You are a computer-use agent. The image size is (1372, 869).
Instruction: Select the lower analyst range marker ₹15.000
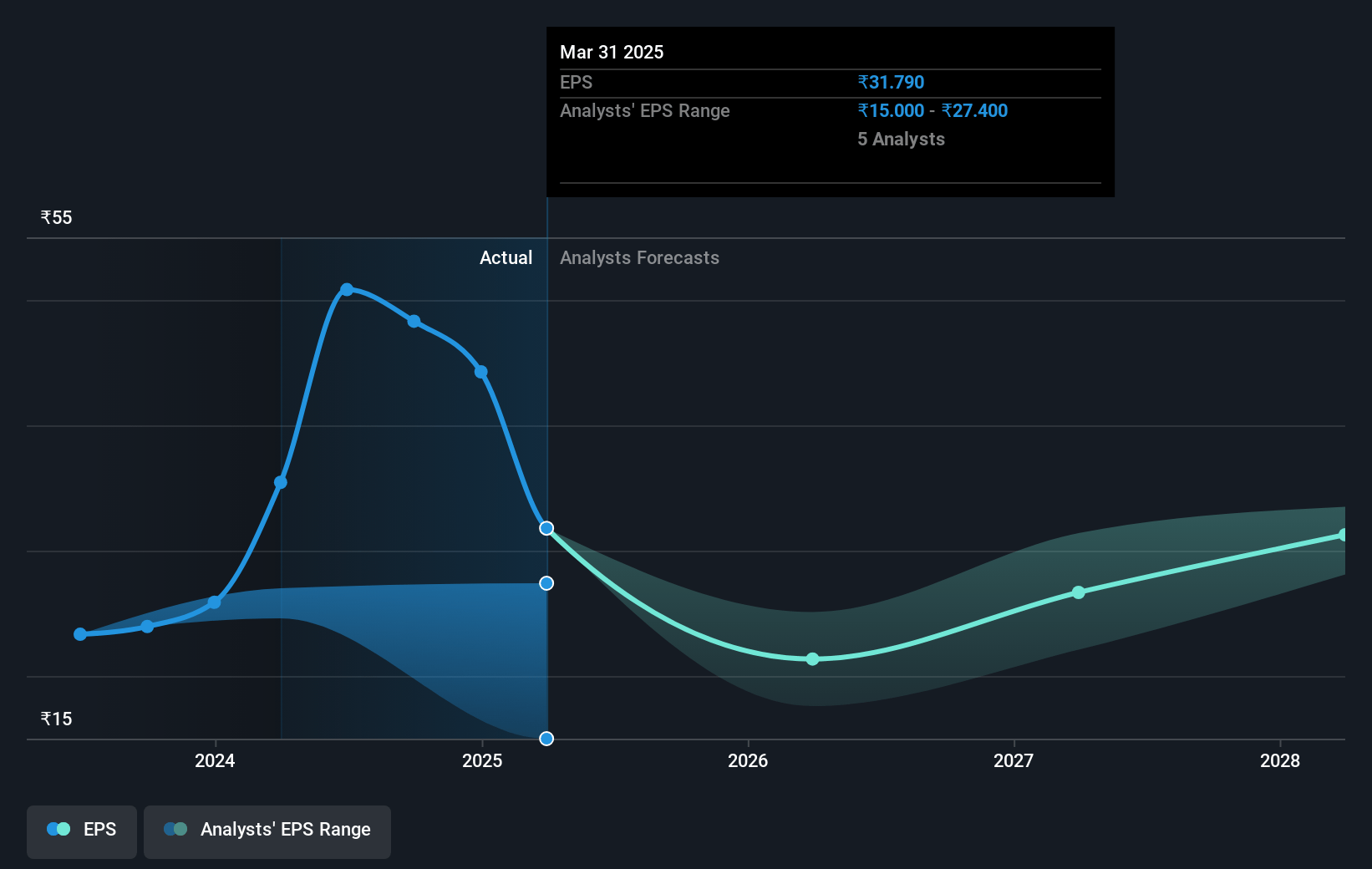click(546, 739)
